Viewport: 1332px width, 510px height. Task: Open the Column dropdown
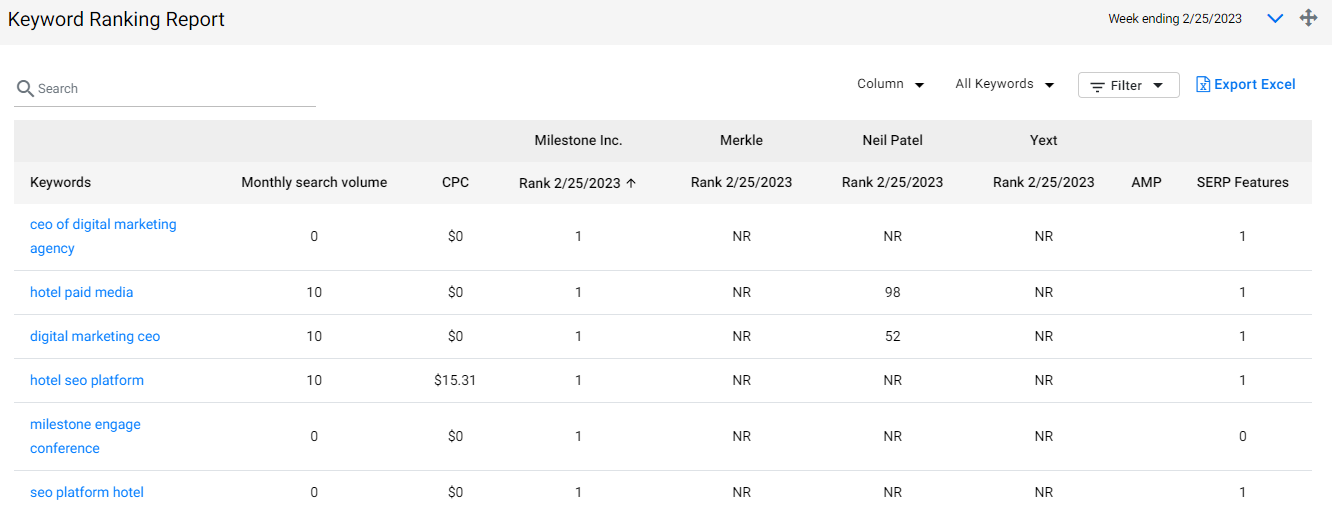(891, 84)
